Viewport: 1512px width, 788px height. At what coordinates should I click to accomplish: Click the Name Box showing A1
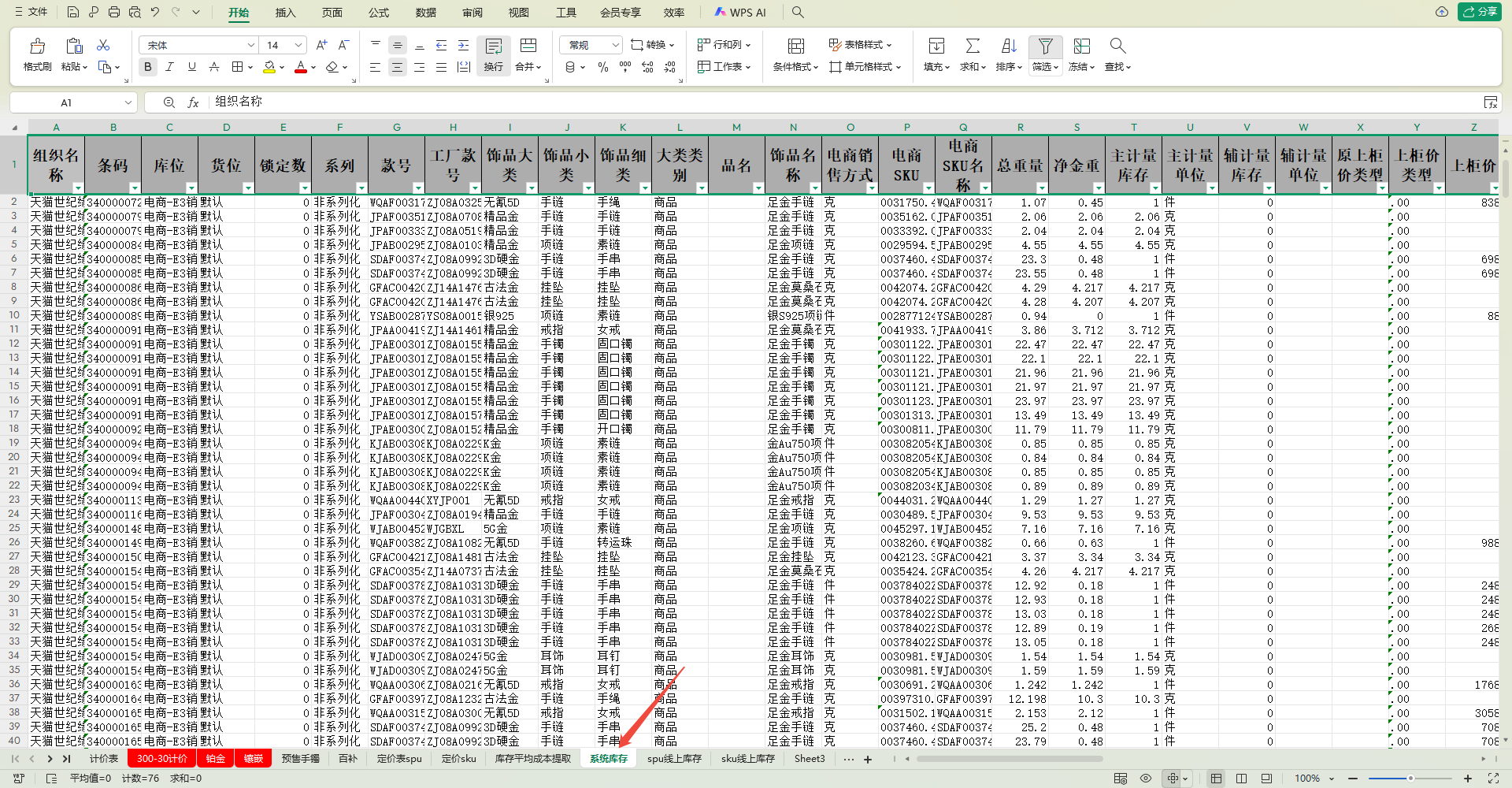tap(67, 102)
